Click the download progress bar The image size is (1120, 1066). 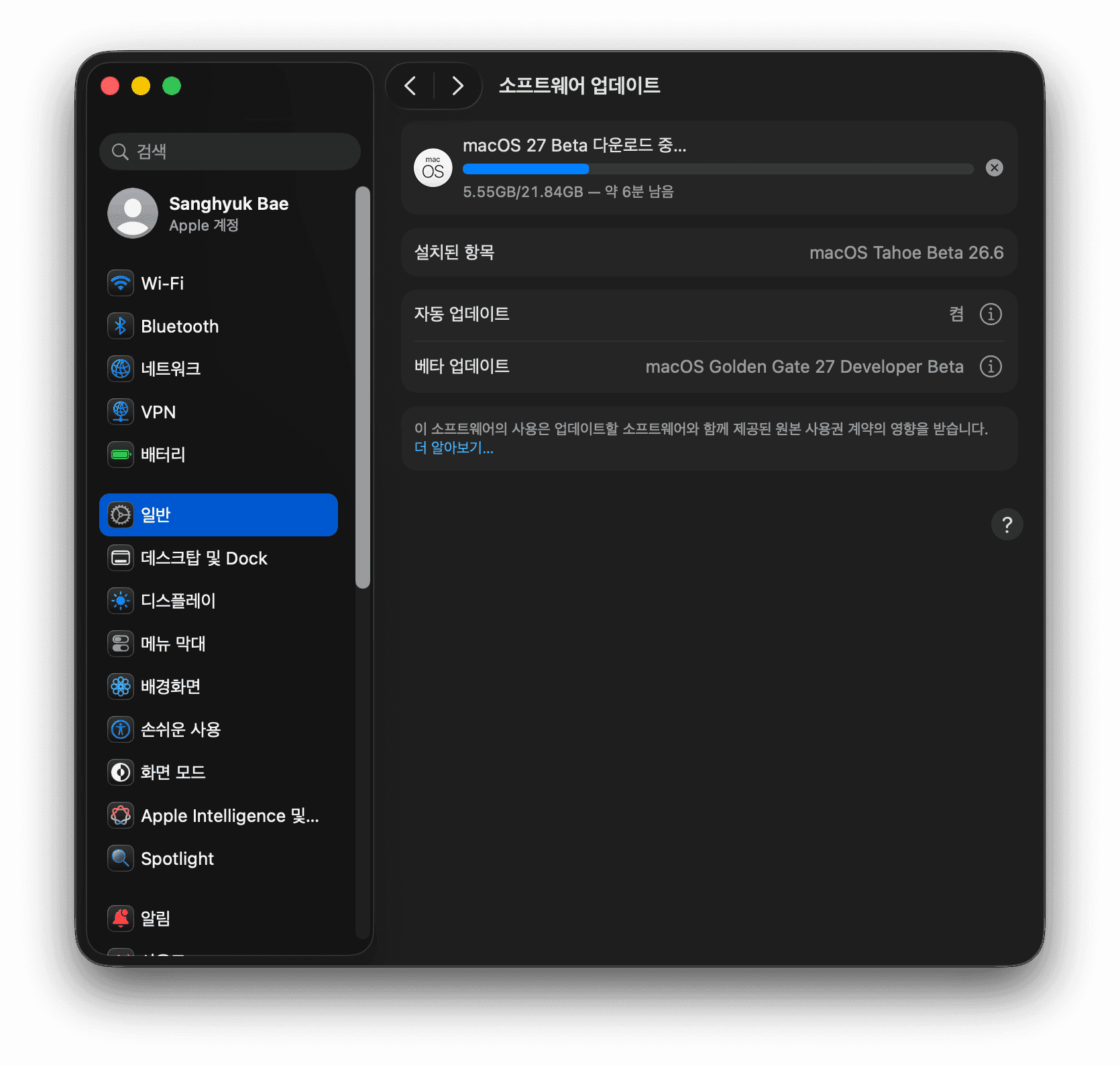pos(718,169)
